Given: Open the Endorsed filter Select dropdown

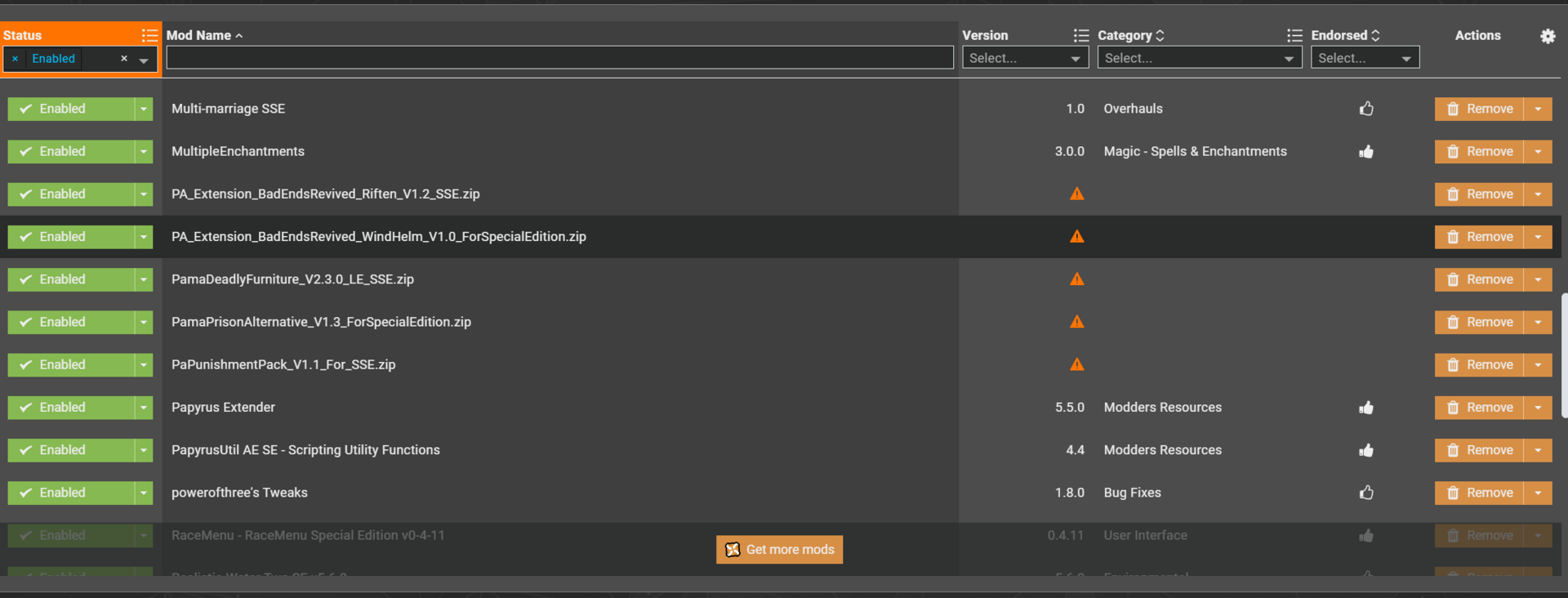Looking at the screenshot, I should 1365,58.
